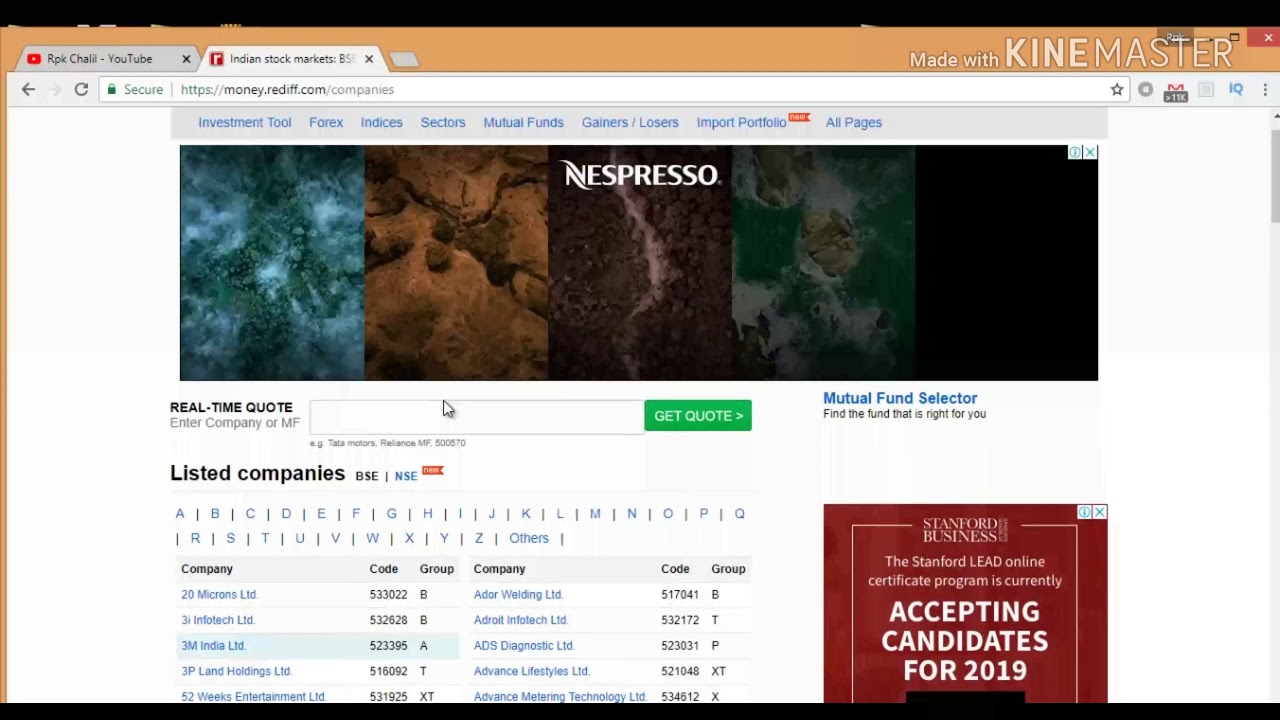Close the Stanford Business ad

pos(1099,512)
